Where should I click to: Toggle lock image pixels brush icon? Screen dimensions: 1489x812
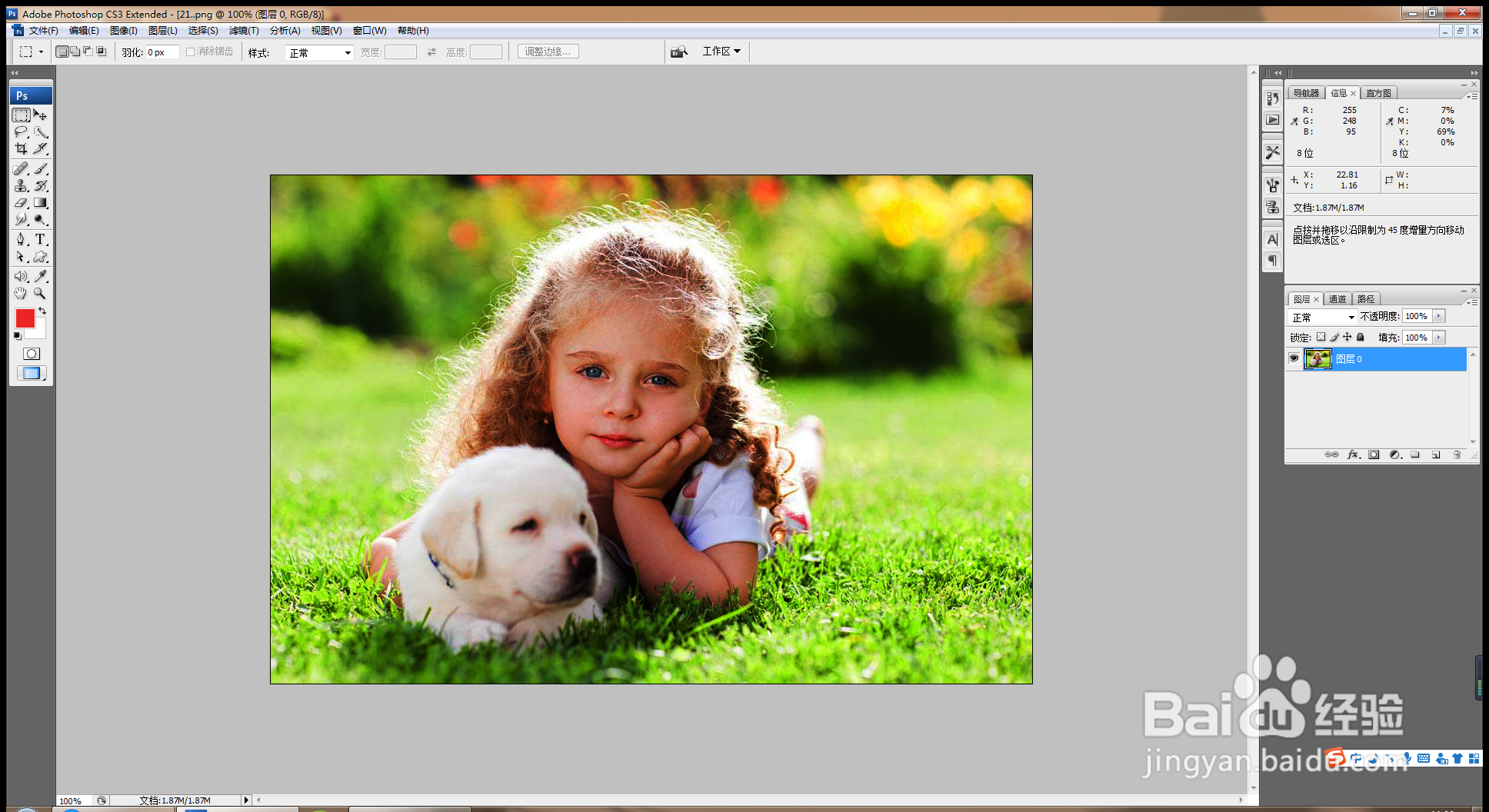click(x=1334, y=337)
